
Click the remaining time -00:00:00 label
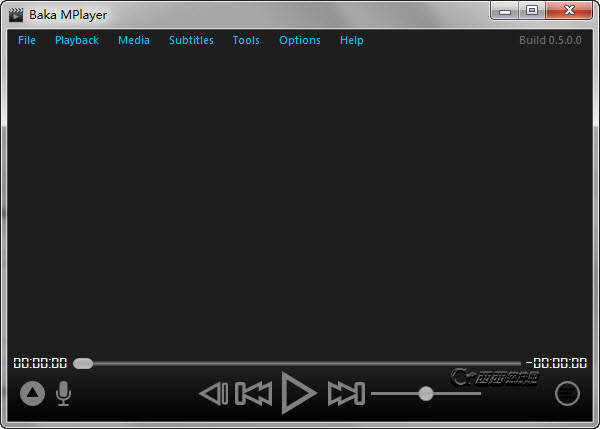pos(556,363)
